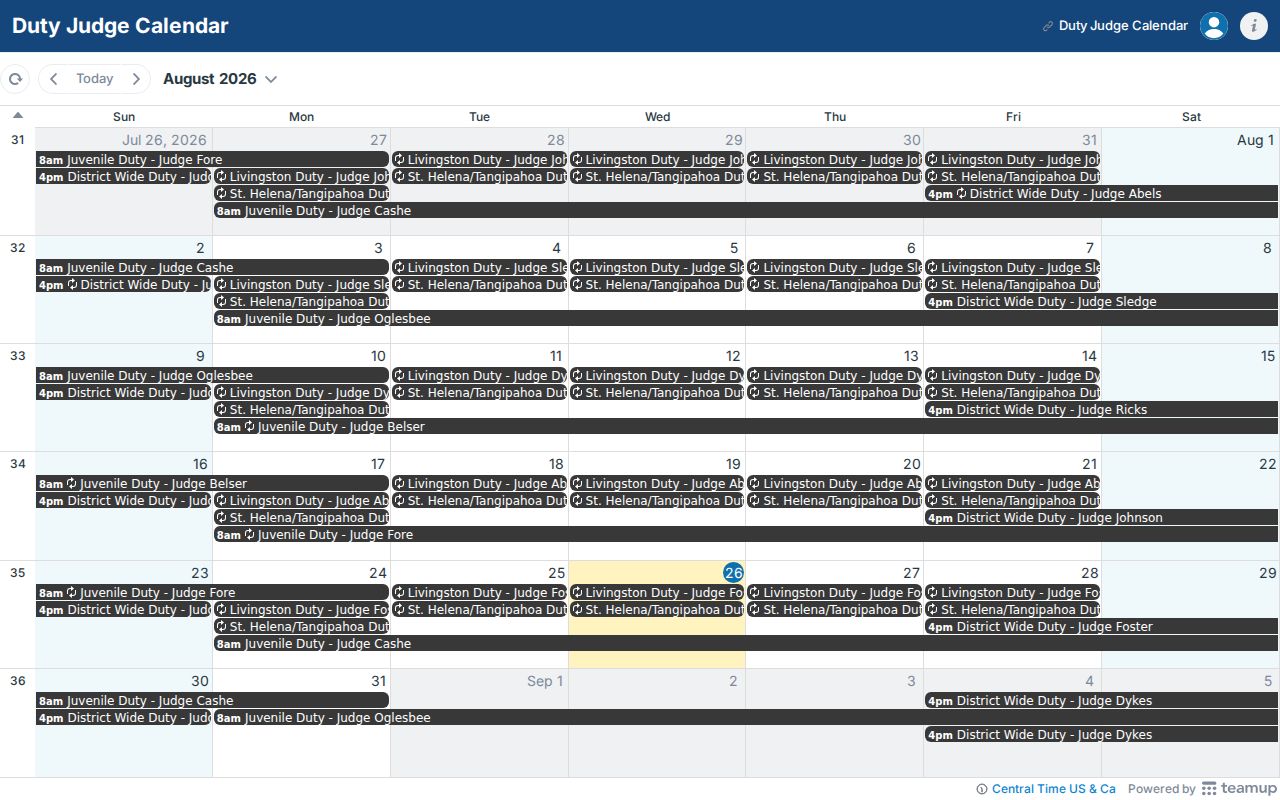1280x800 pixels.
Task: Select the highlighted day 26
Action: pos(734,573)
